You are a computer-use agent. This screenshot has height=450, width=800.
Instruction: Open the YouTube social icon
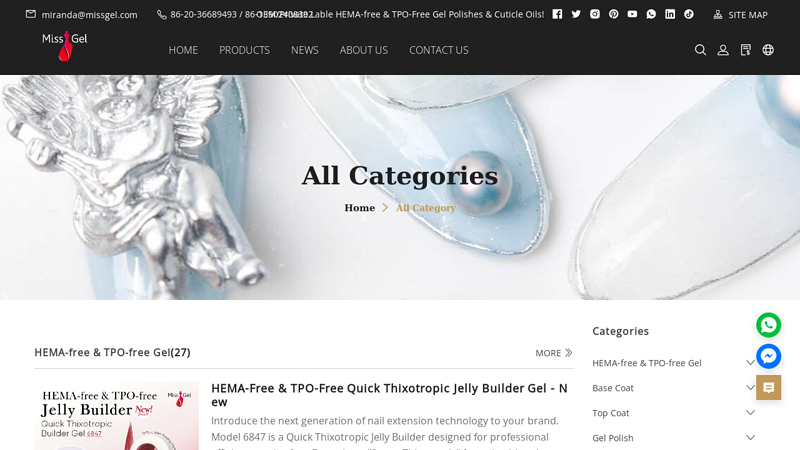632,14
